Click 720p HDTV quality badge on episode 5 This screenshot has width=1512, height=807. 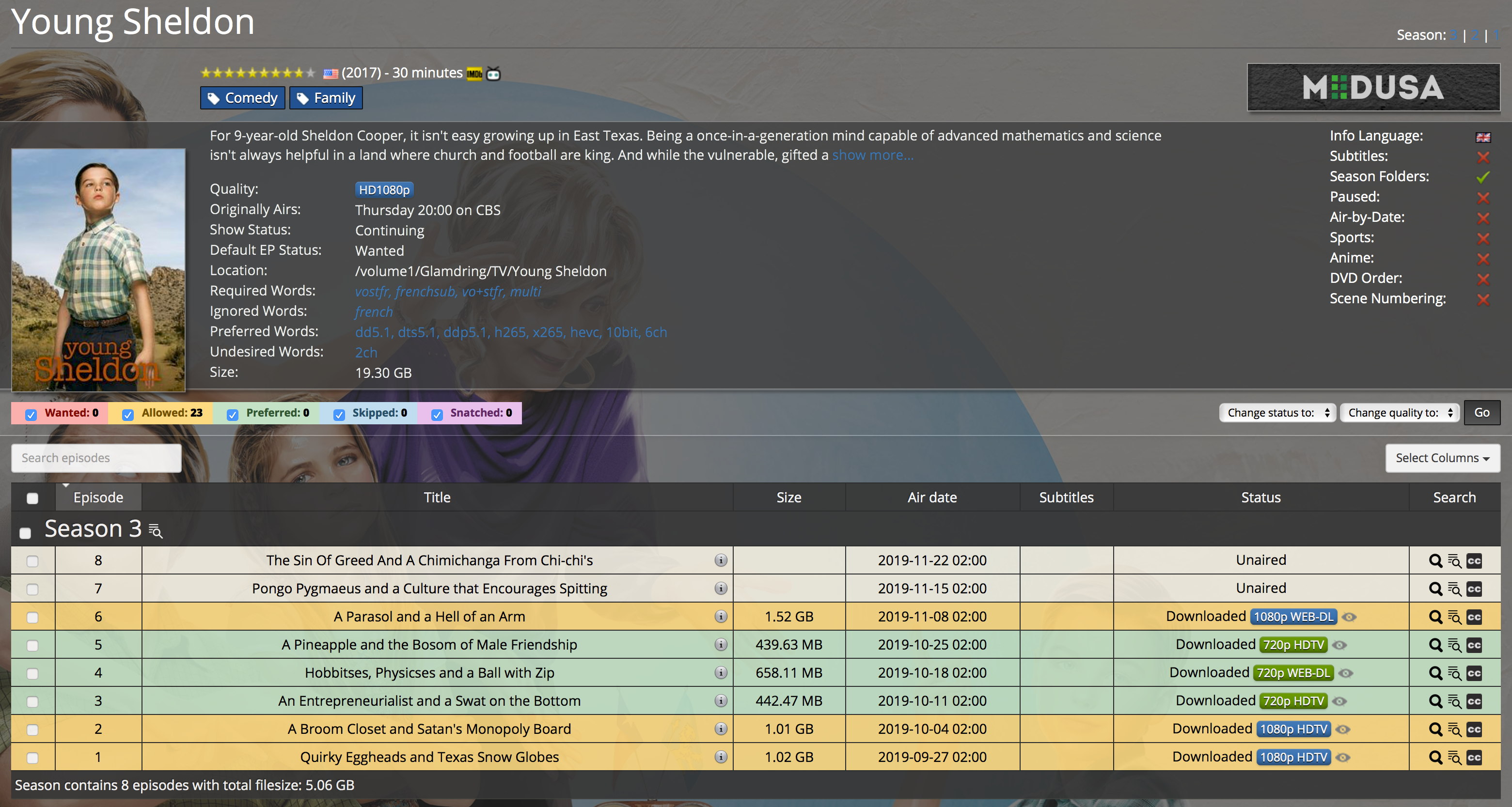pos(1293,645)
